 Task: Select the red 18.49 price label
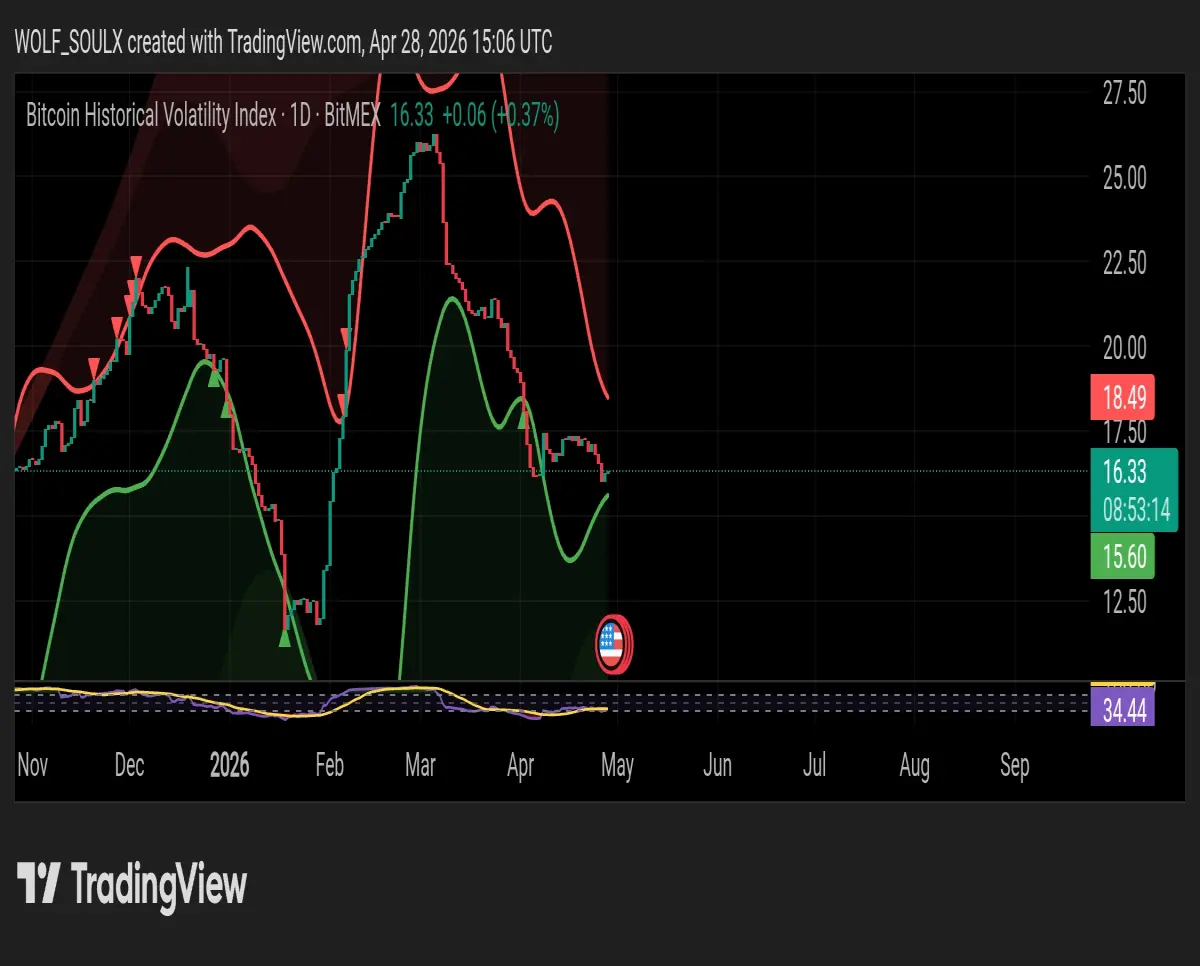tap(1122, 397)
